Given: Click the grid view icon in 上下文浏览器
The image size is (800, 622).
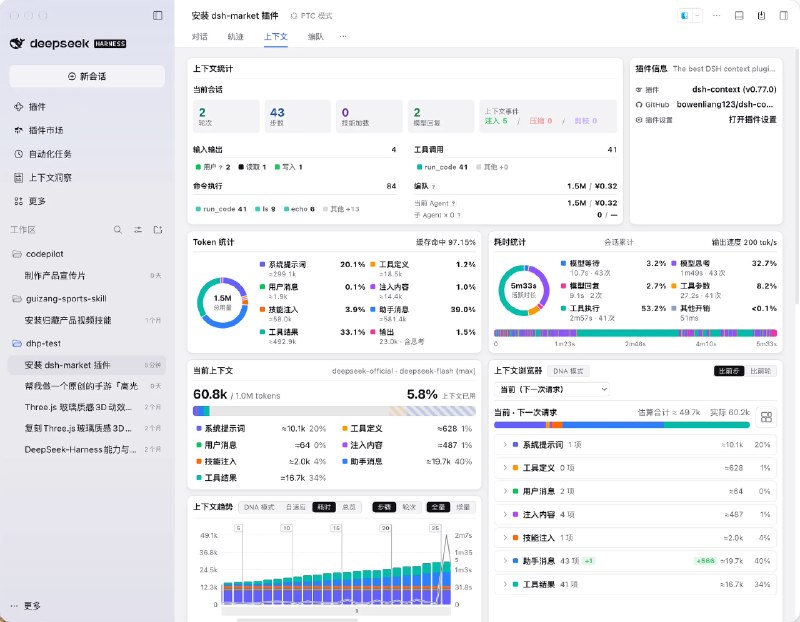Looking at the screenshot, I should tap(766, 417).
